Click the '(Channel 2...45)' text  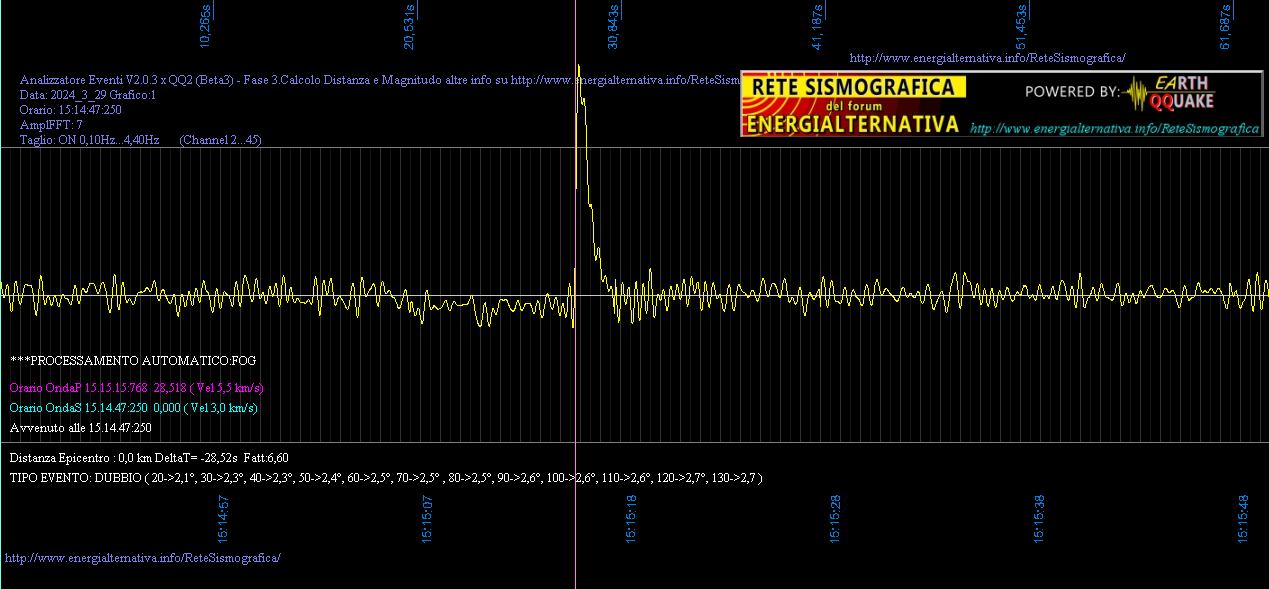pyautogui.click(x=220, y=140)
